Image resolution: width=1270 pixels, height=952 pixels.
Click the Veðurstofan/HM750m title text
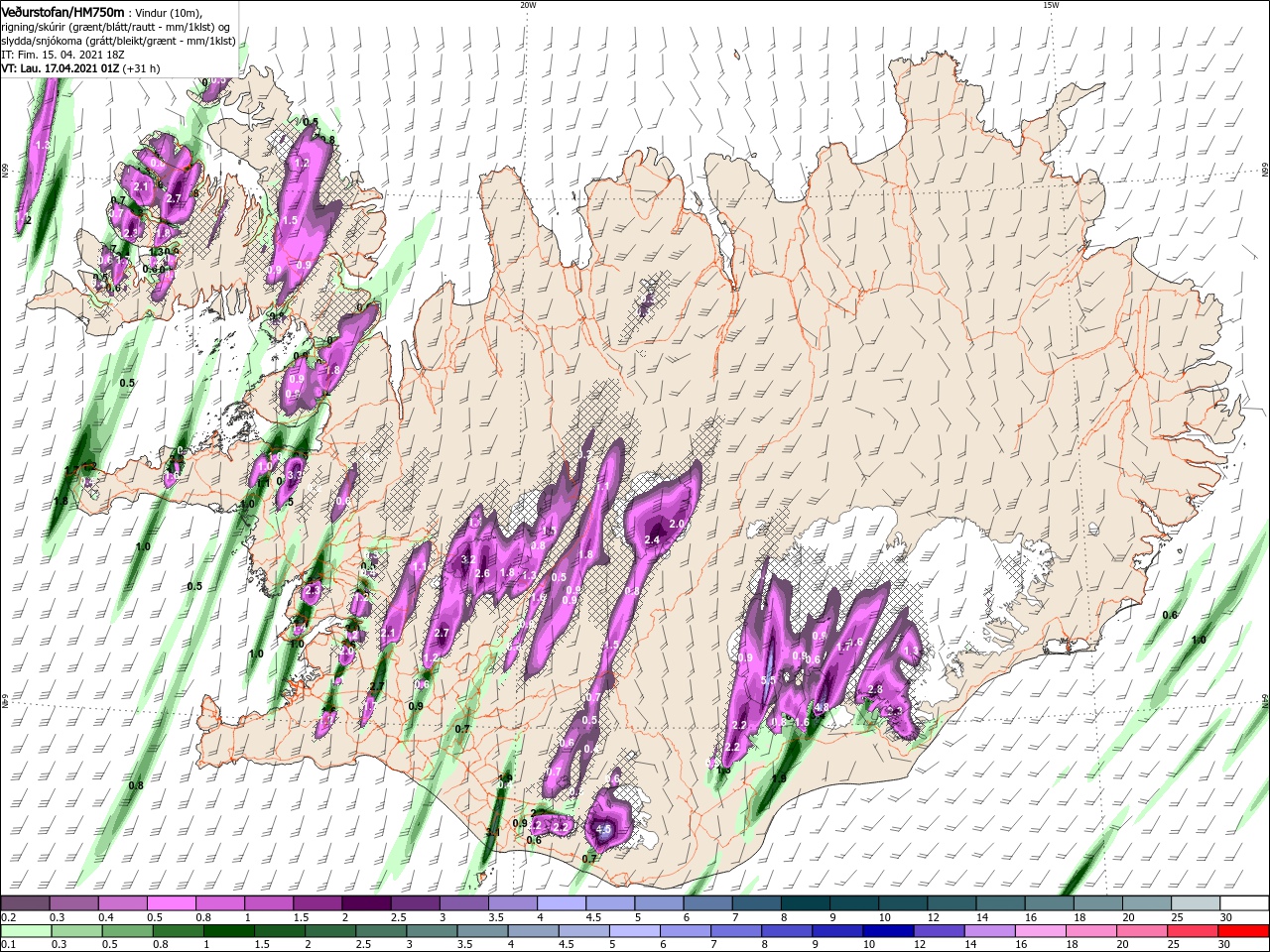point(63,11)
